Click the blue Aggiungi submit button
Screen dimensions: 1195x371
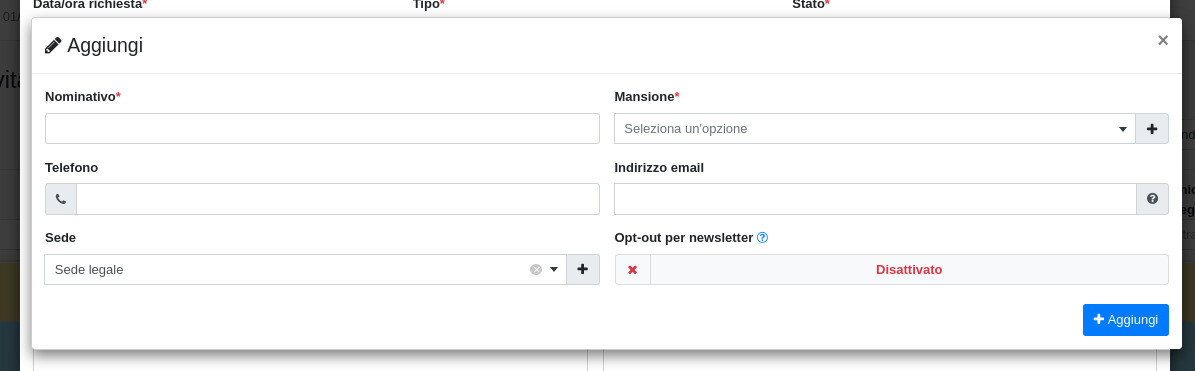click(1126, 320)
